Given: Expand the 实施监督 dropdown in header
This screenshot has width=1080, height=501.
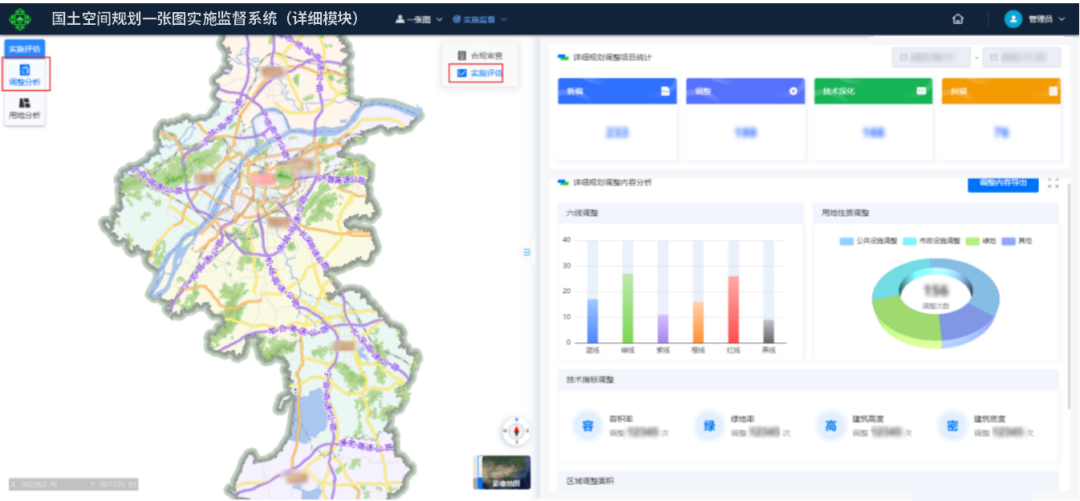Looking at the screenshot, I should click(x=480, y=19).
